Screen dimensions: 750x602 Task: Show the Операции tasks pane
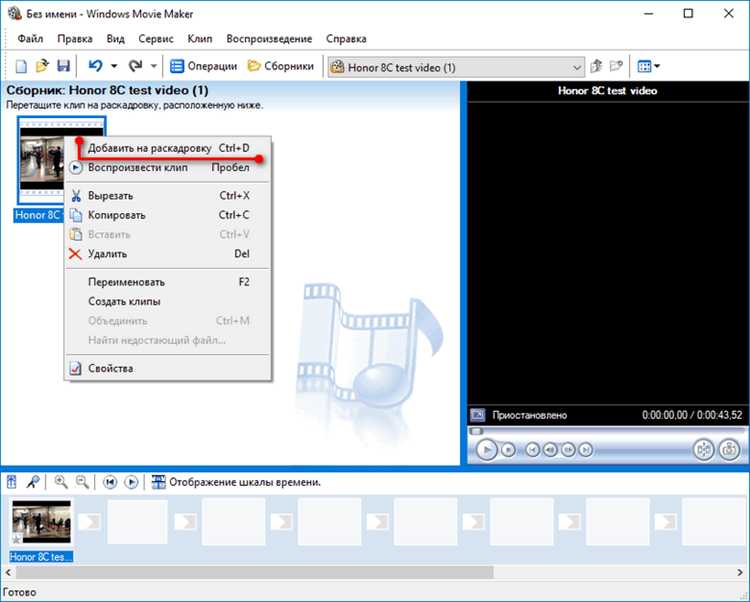pyautogui.click(x=204, y=66)
